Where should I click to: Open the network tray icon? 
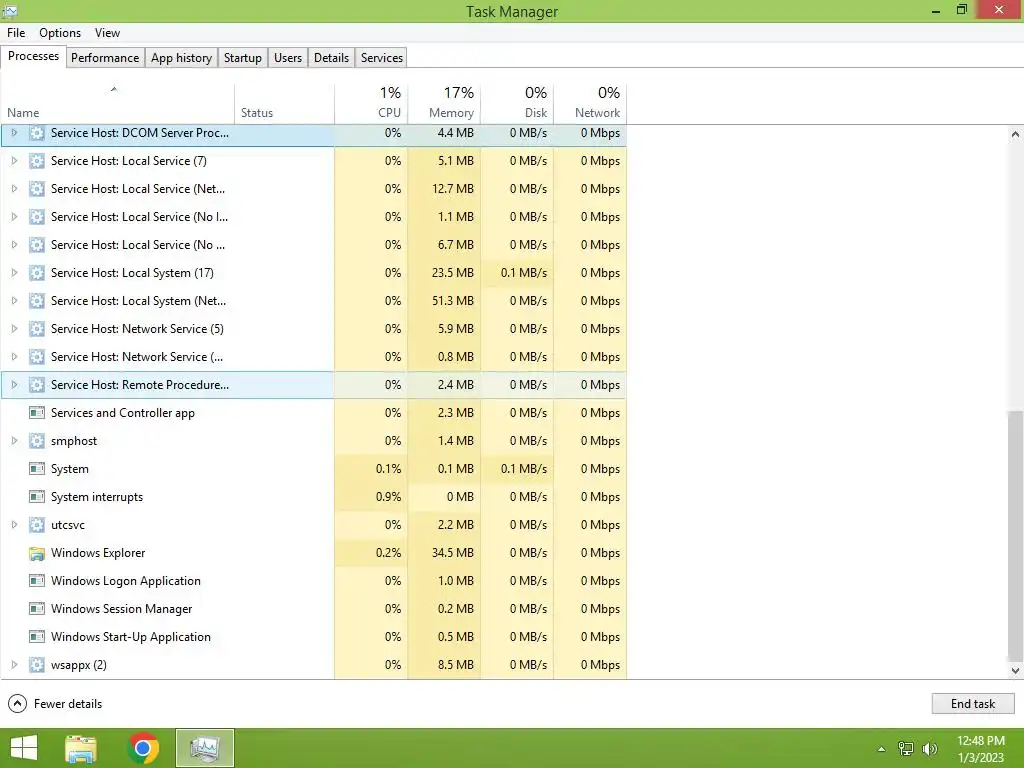[906, 749]
